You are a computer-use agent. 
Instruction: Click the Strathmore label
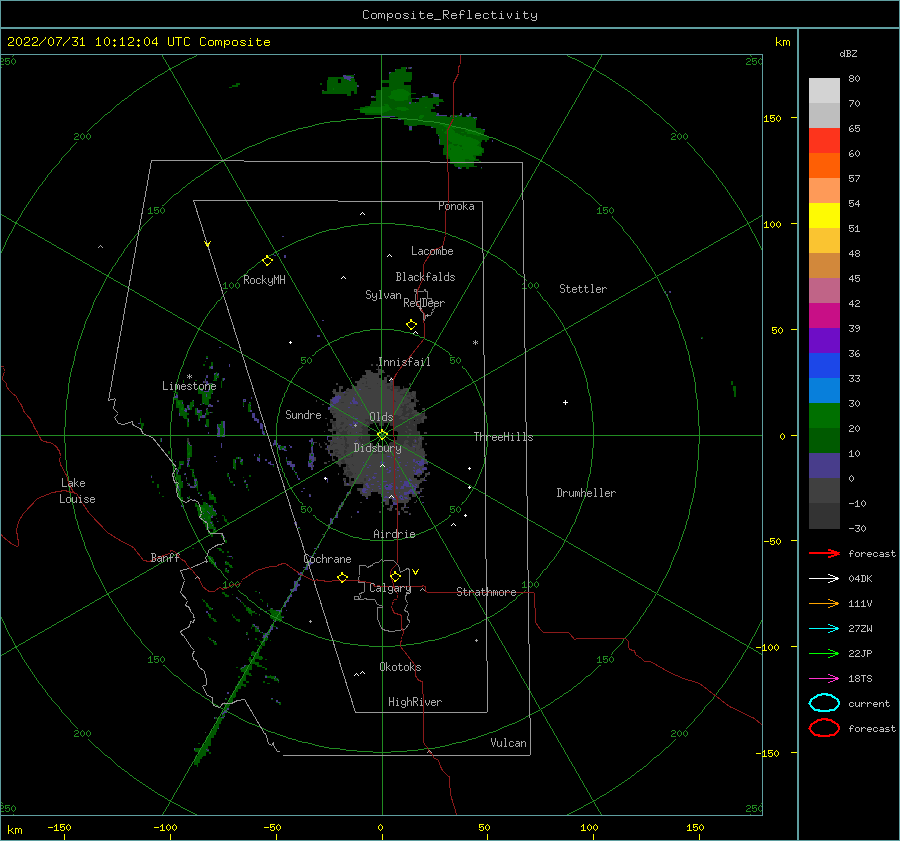click(x=486, y=592)
